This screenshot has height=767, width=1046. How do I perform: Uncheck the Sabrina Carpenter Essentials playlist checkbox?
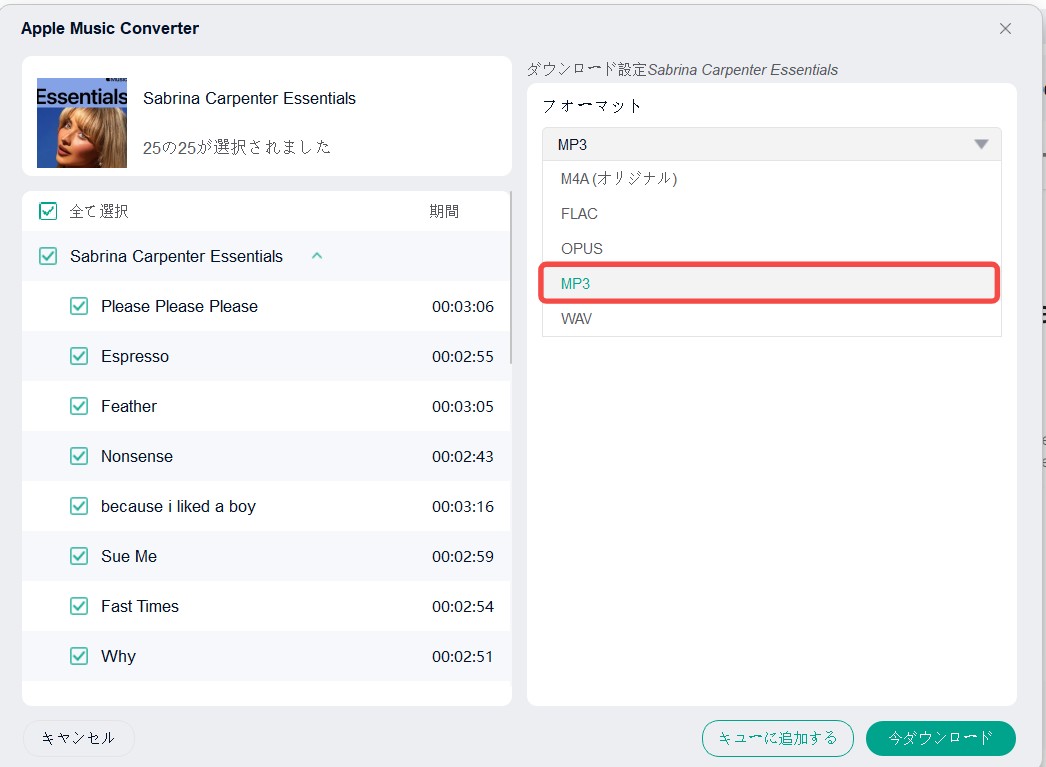[x=48, y=256]
